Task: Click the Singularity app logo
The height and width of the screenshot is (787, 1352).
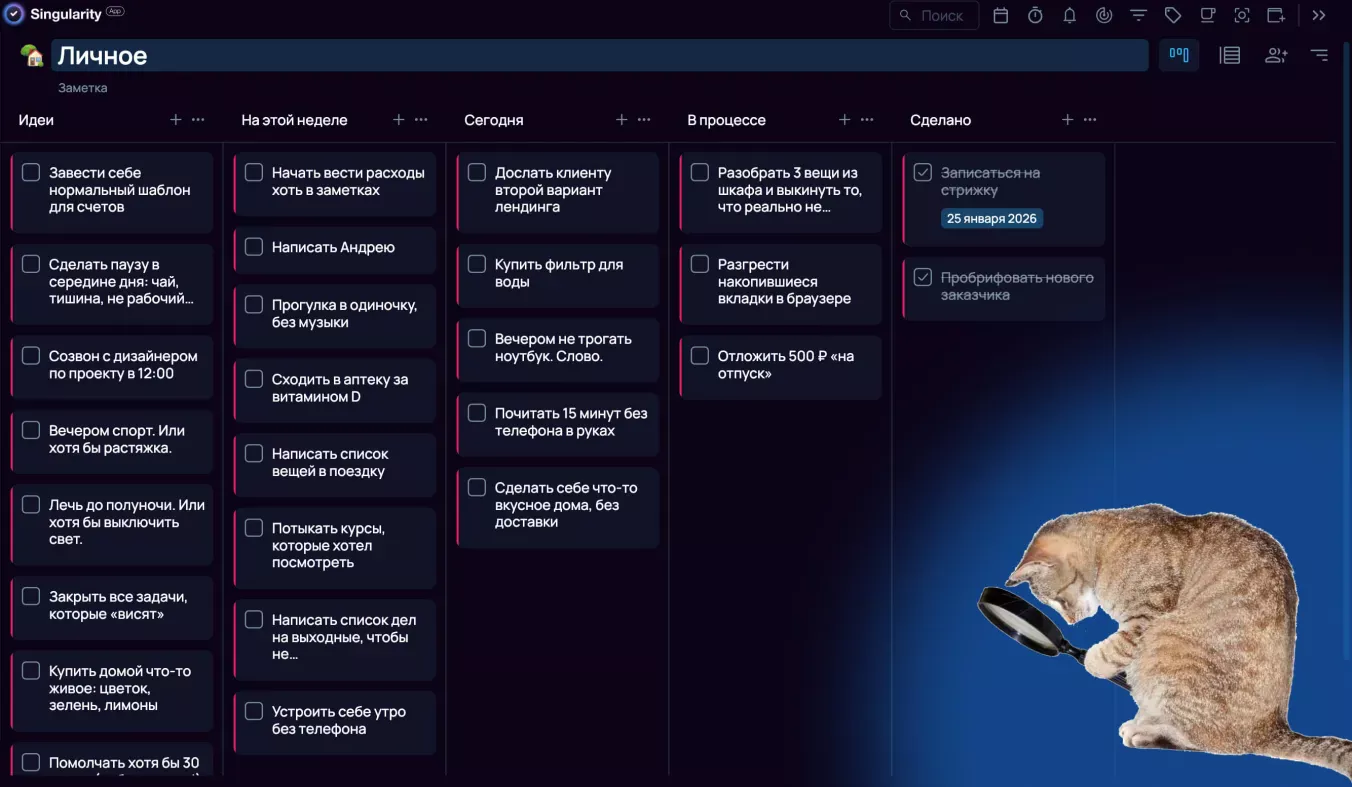Action: (x=14, y=15)
